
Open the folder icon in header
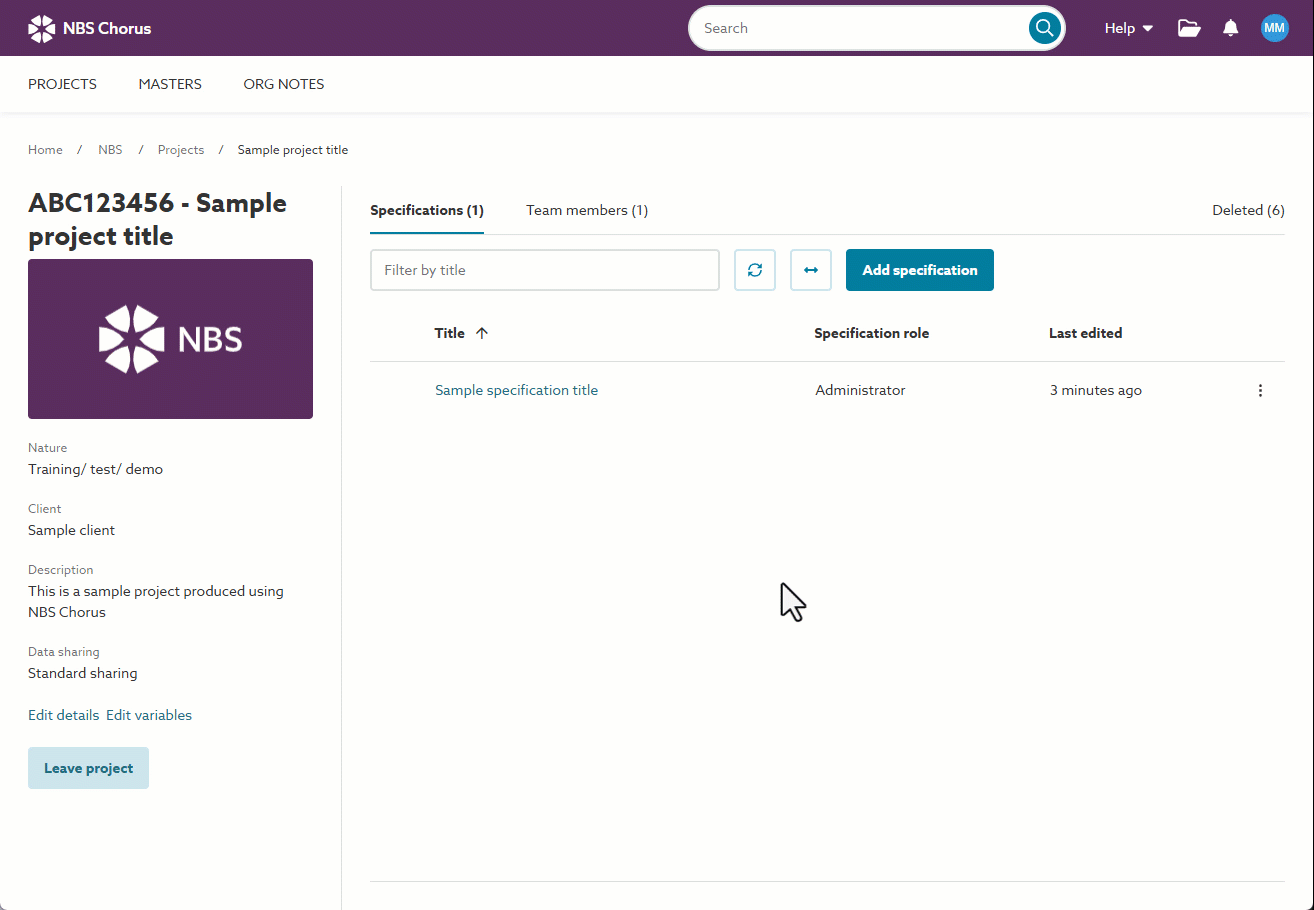(x=1189, y=28)
